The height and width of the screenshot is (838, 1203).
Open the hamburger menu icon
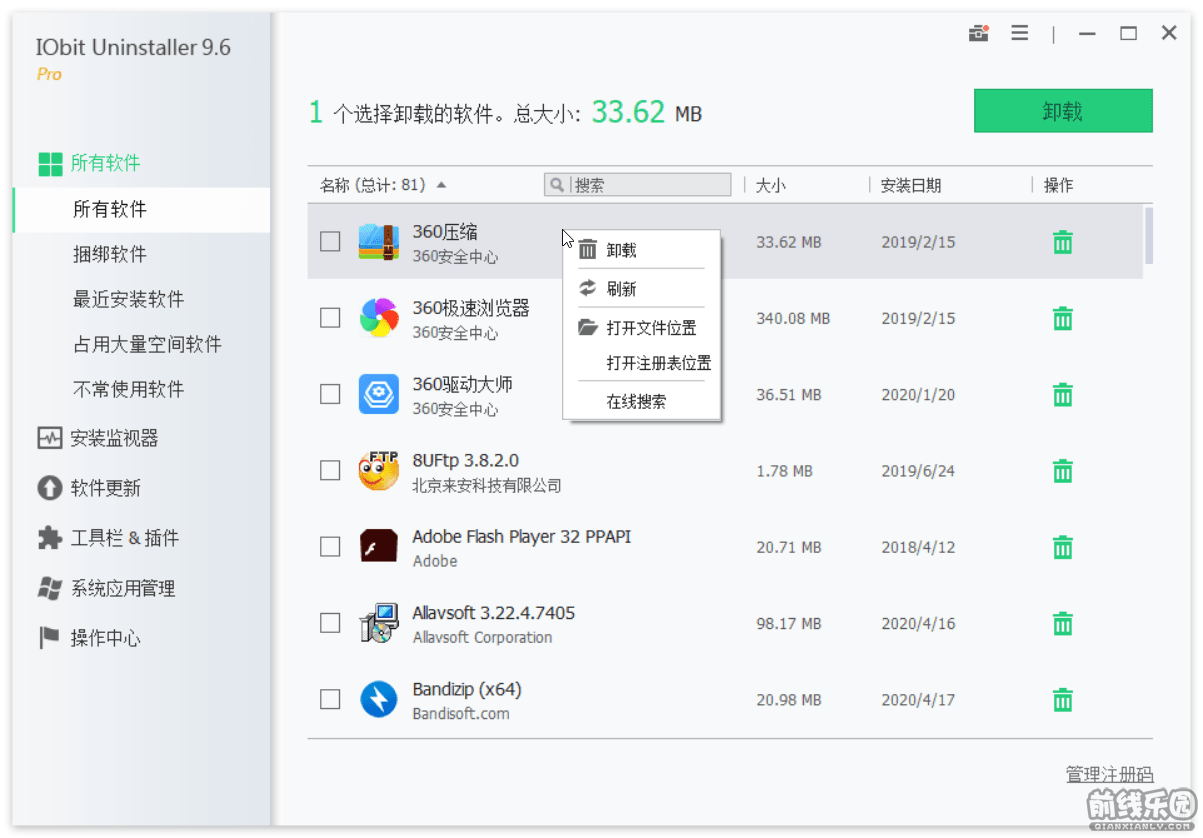[1019, 33]
